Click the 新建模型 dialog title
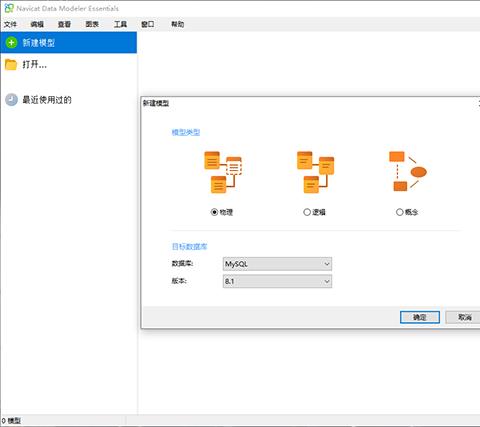The image size is (480, 427). pos(156,103)
